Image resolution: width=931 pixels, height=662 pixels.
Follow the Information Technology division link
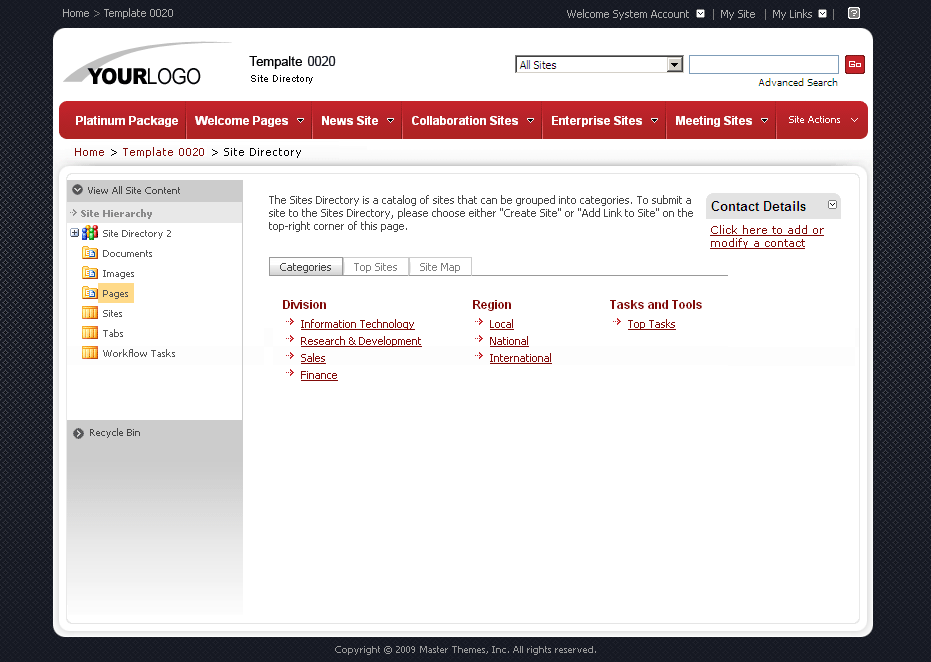pos(357,323)
